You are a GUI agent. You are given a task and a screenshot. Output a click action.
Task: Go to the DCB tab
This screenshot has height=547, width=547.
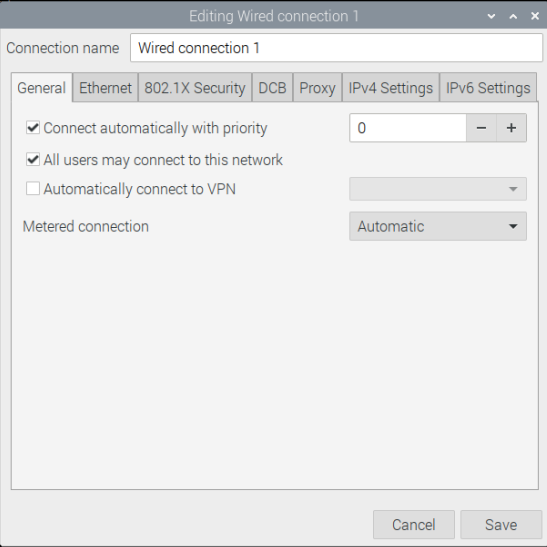click(272, 88)
